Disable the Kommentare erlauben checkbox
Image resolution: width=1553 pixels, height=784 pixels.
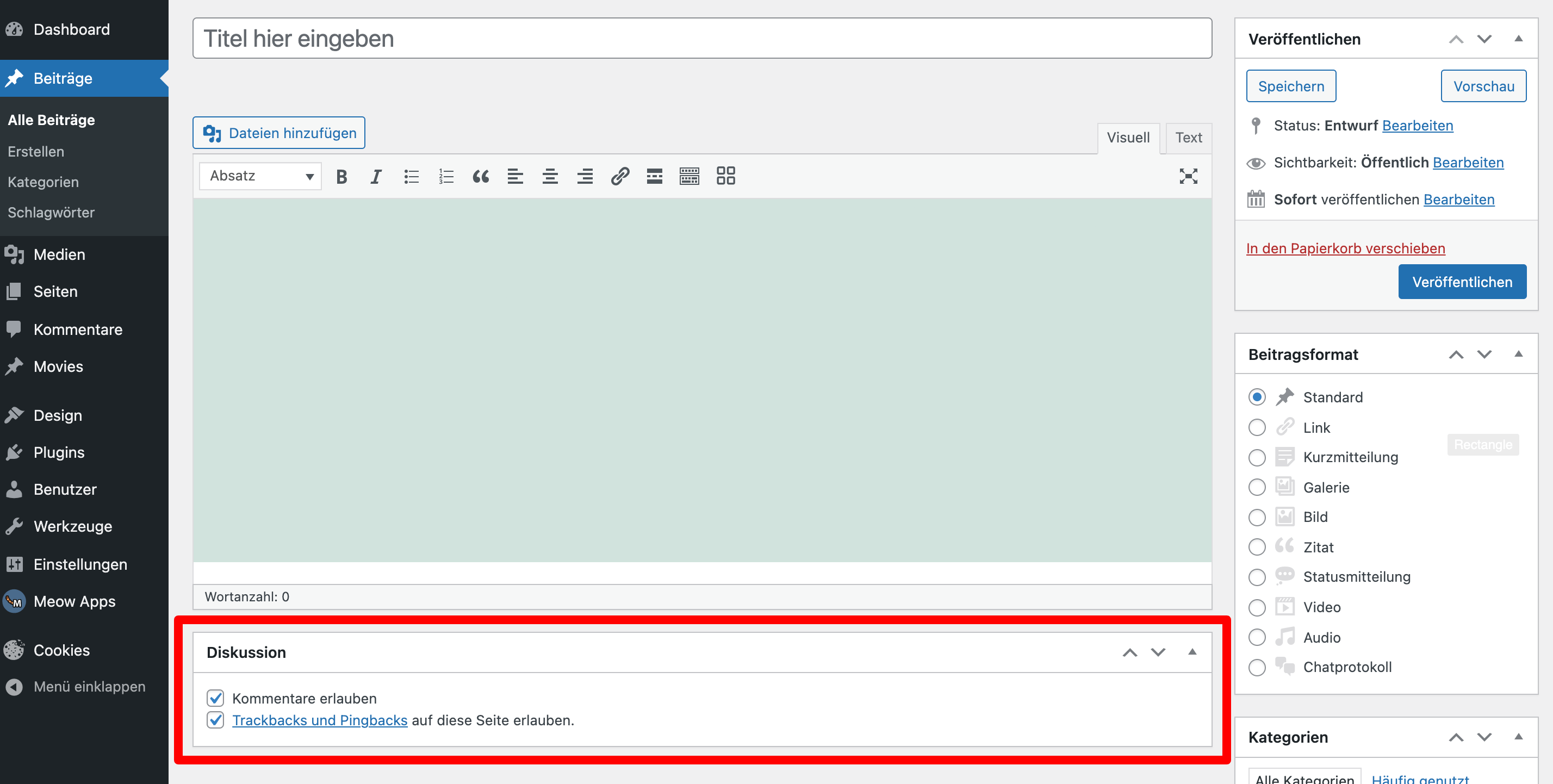pyautogui.click(x=215, y=698)
